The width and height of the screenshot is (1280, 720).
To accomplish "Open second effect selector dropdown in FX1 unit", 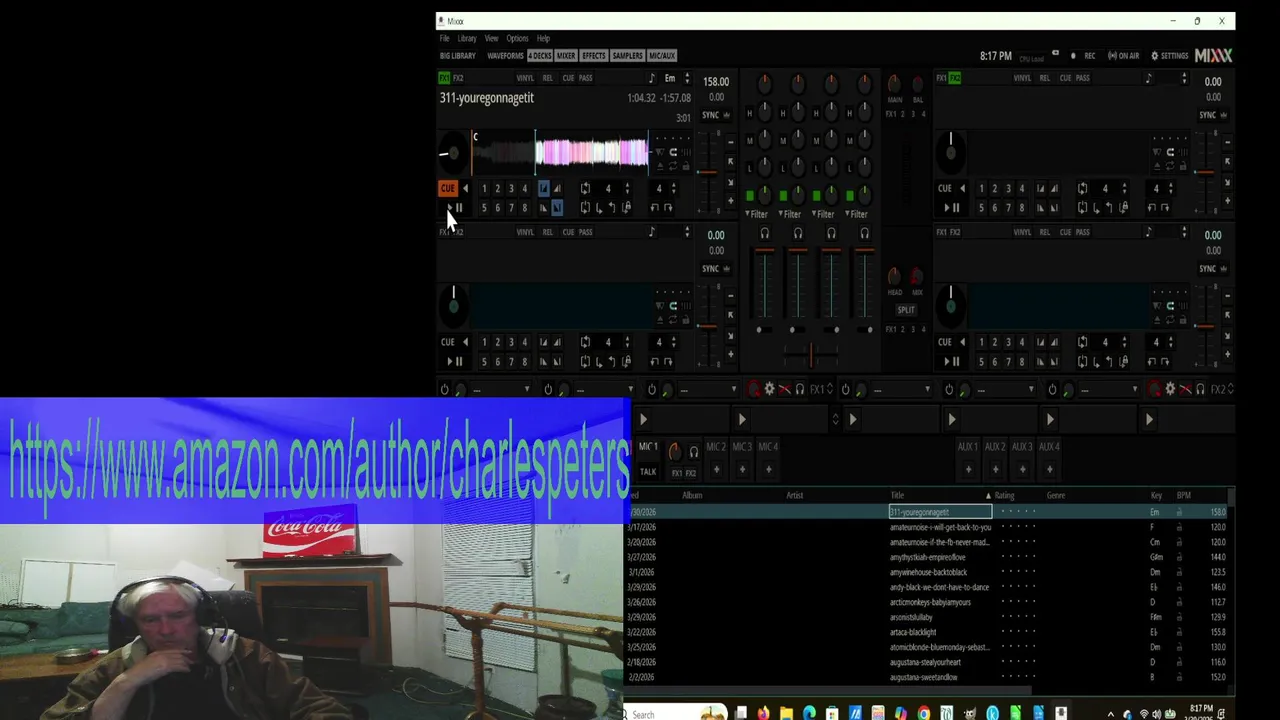I will (604, 389).
